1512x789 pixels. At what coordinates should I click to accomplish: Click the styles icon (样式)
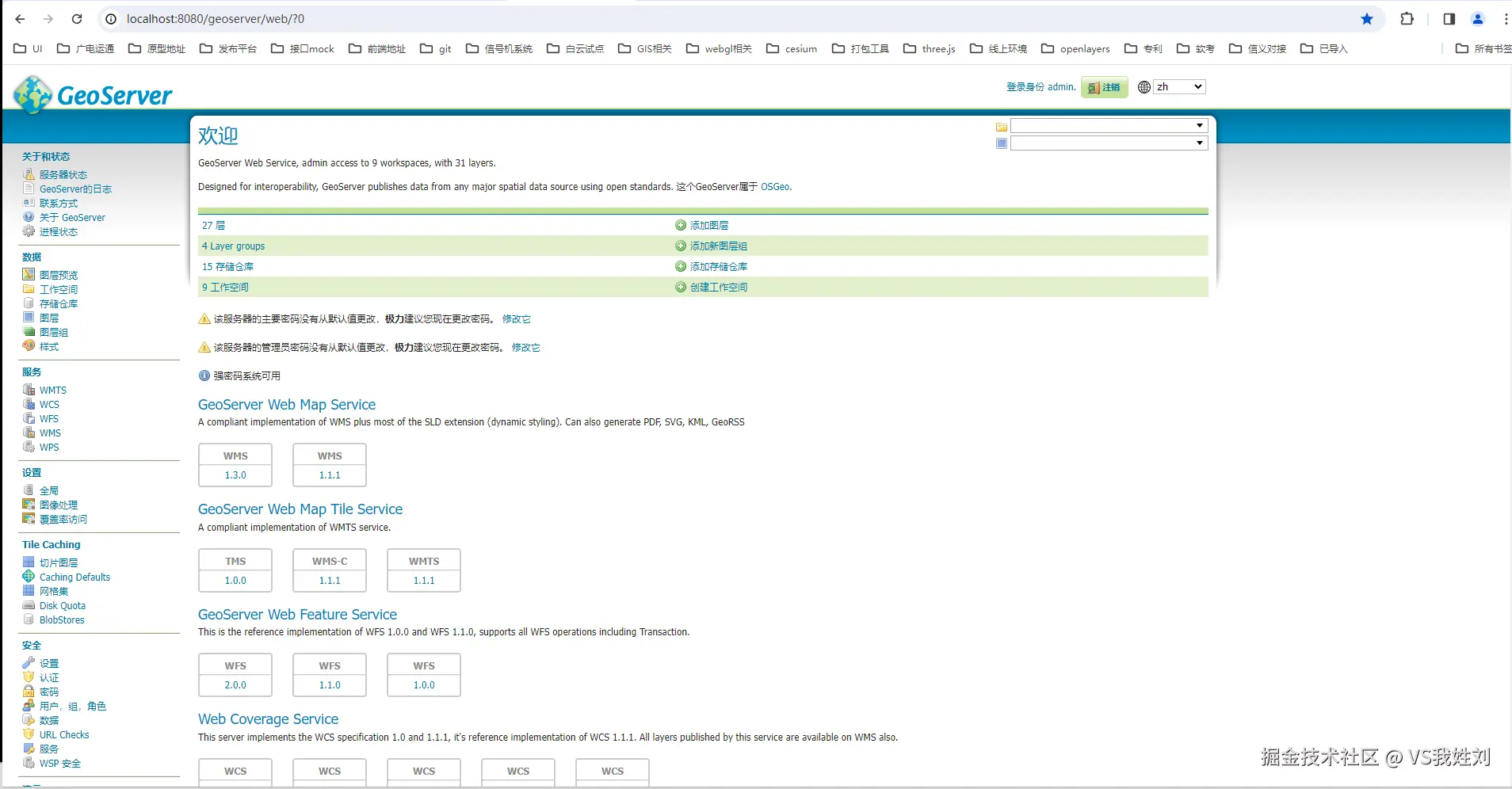[29, 346]
